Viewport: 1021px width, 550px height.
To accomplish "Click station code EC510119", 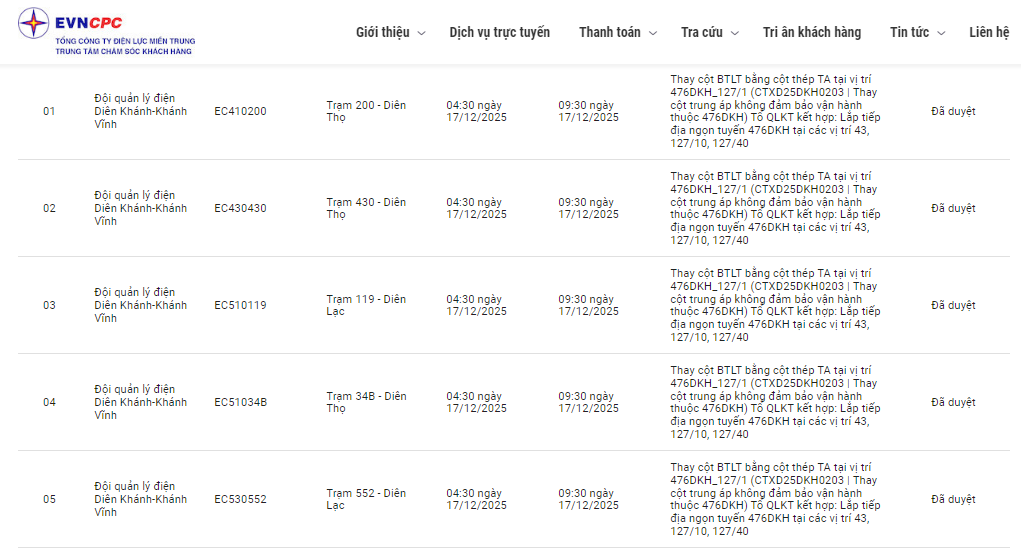I will 240,305.
